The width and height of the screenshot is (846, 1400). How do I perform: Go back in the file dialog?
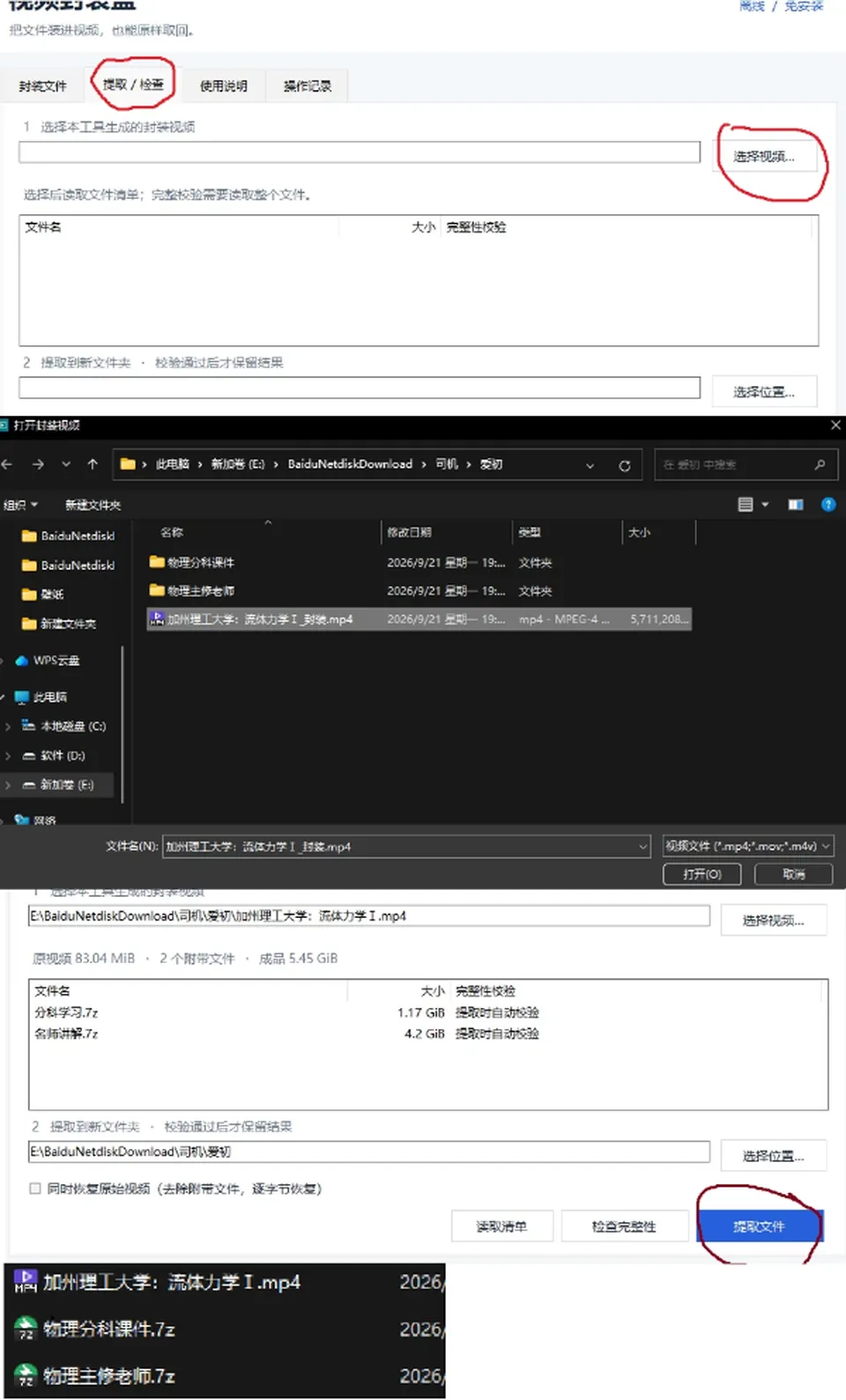7,464
